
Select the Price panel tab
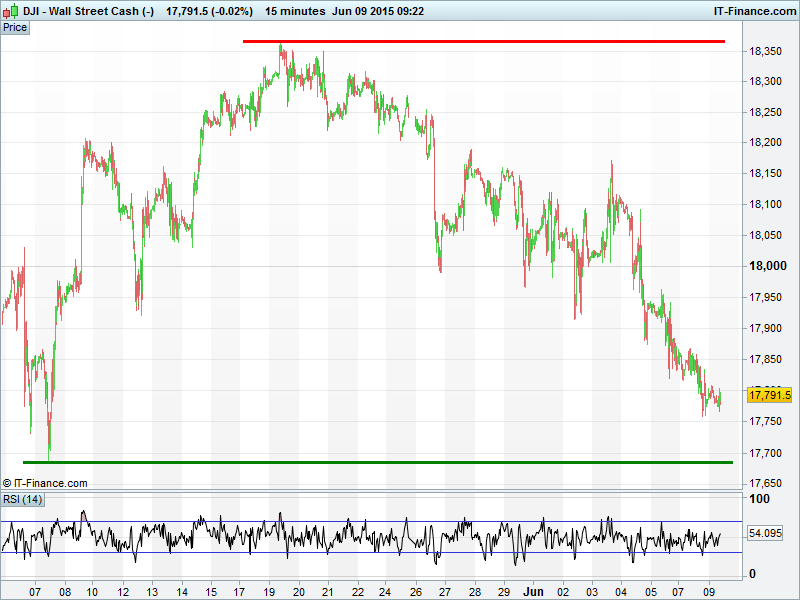coord(15,27)
